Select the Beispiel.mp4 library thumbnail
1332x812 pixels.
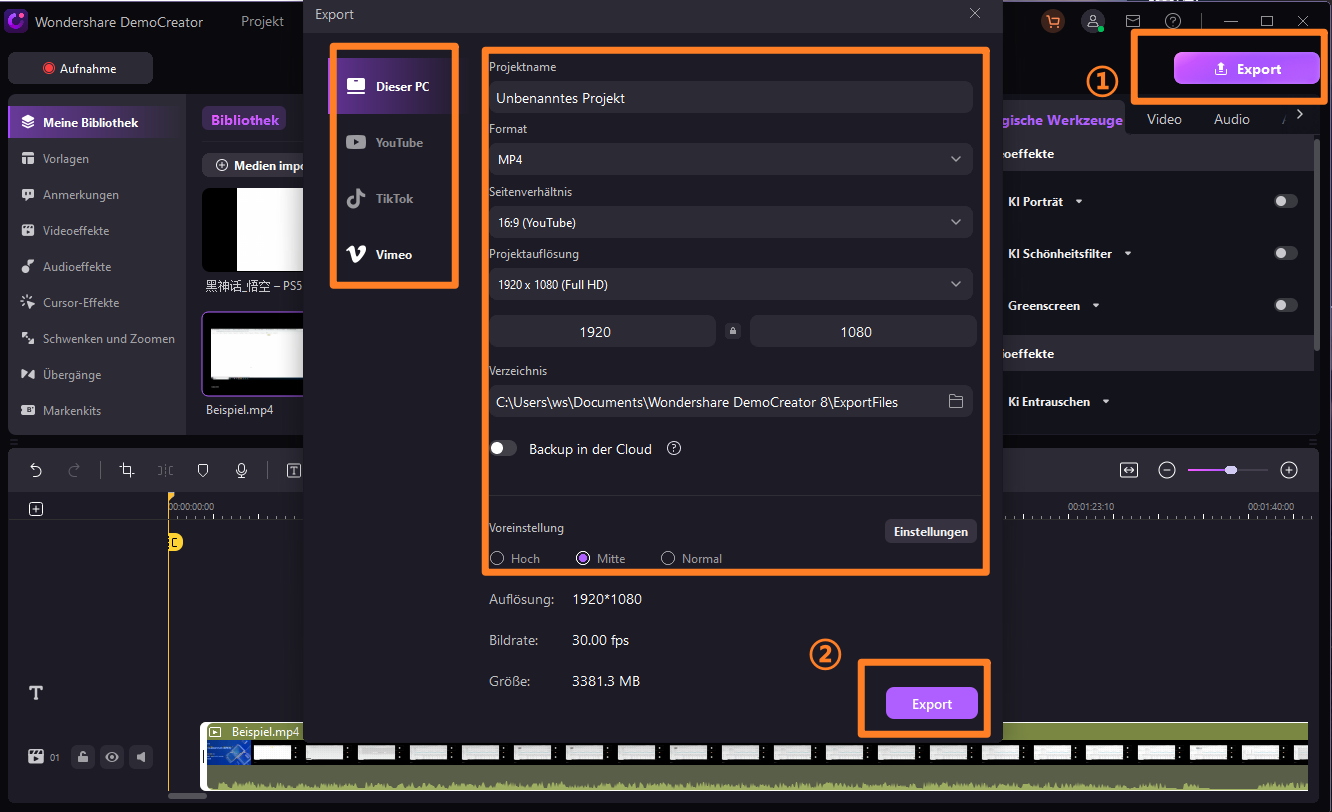(252, 354)
